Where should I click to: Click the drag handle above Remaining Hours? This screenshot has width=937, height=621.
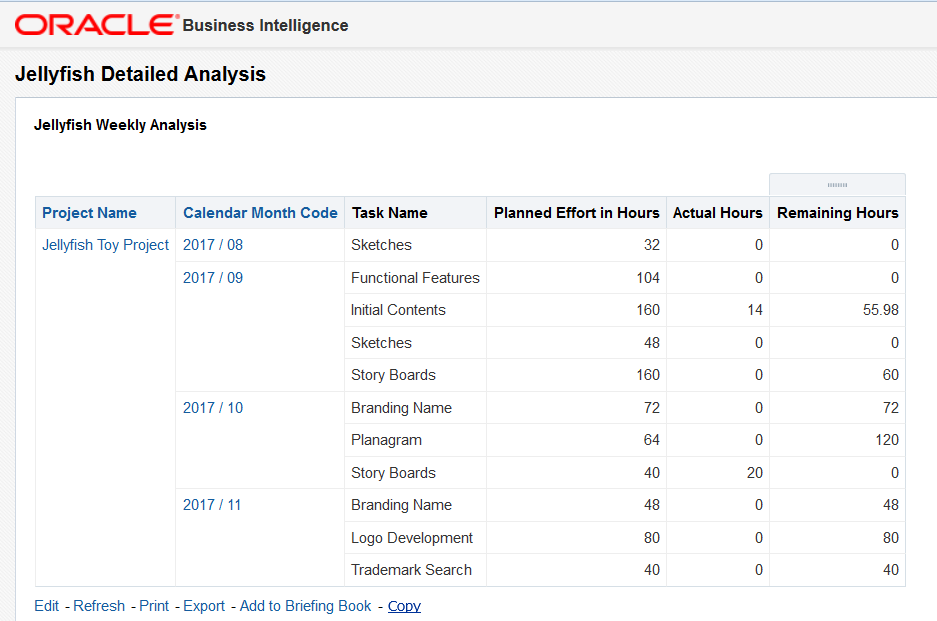pos(837,185)
